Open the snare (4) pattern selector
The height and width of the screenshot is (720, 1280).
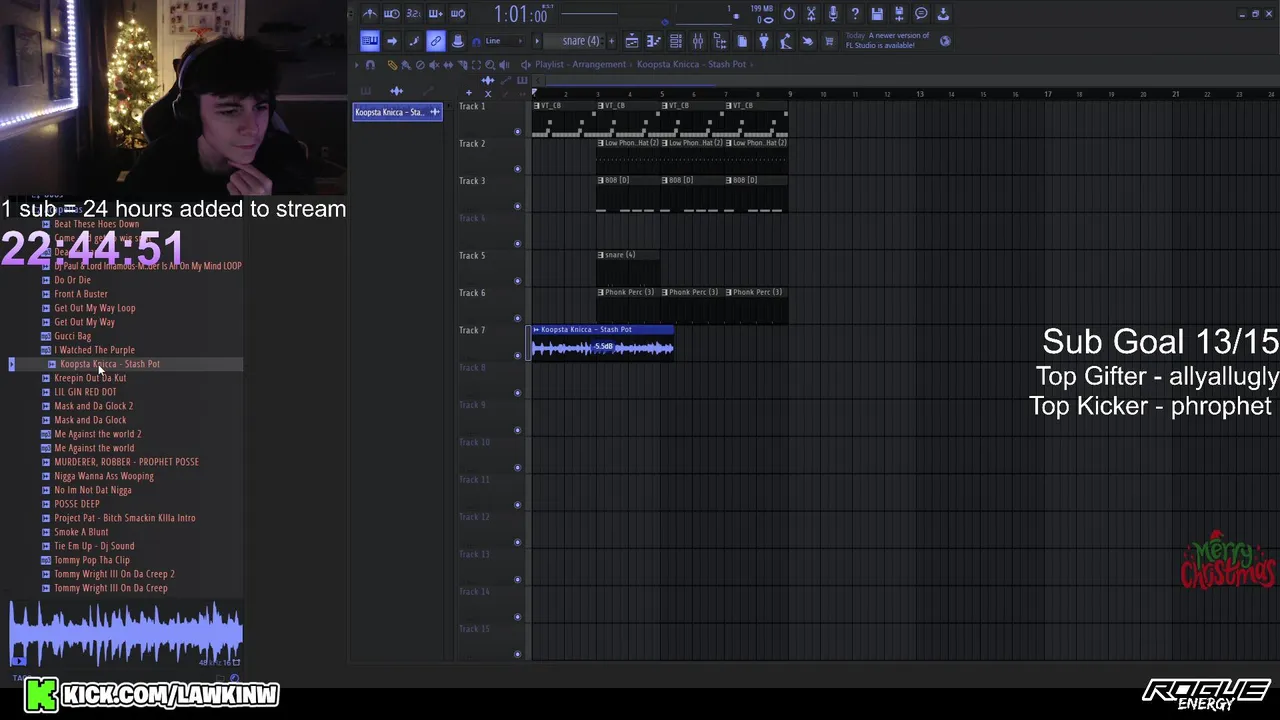[579, 41]
